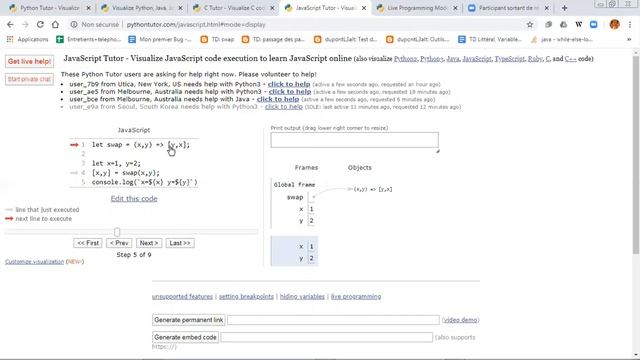Screen dimensions: 640x360
Task: Reload the current page
Action: (x=40, y=24)
